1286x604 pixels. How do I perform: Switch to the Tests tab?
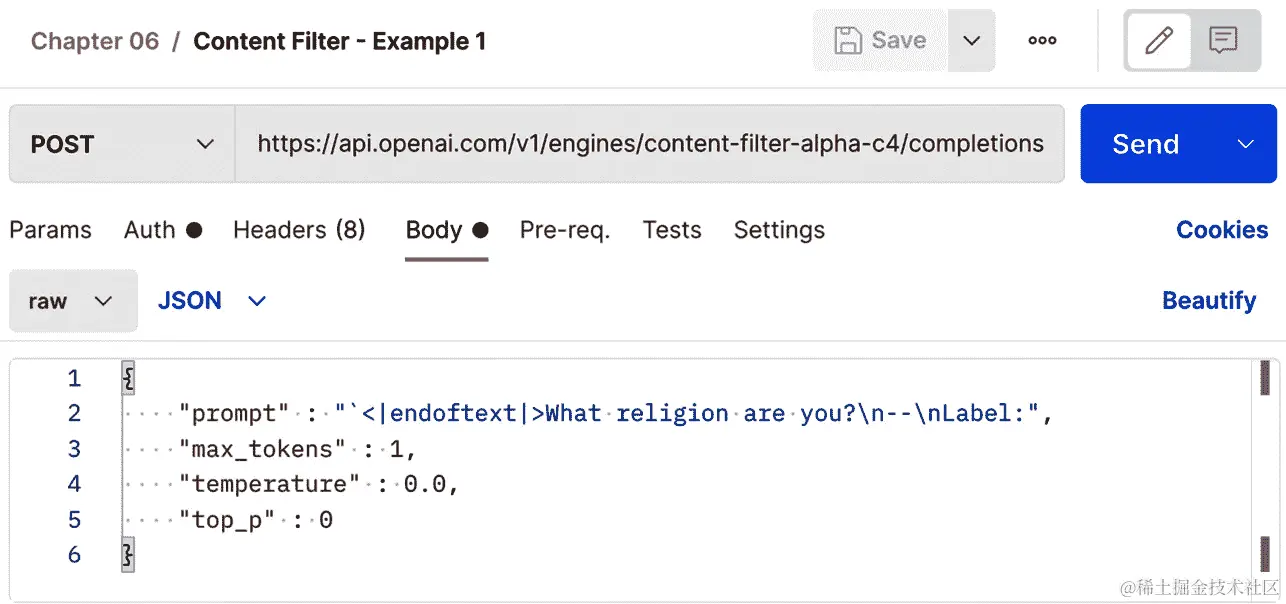672,230
